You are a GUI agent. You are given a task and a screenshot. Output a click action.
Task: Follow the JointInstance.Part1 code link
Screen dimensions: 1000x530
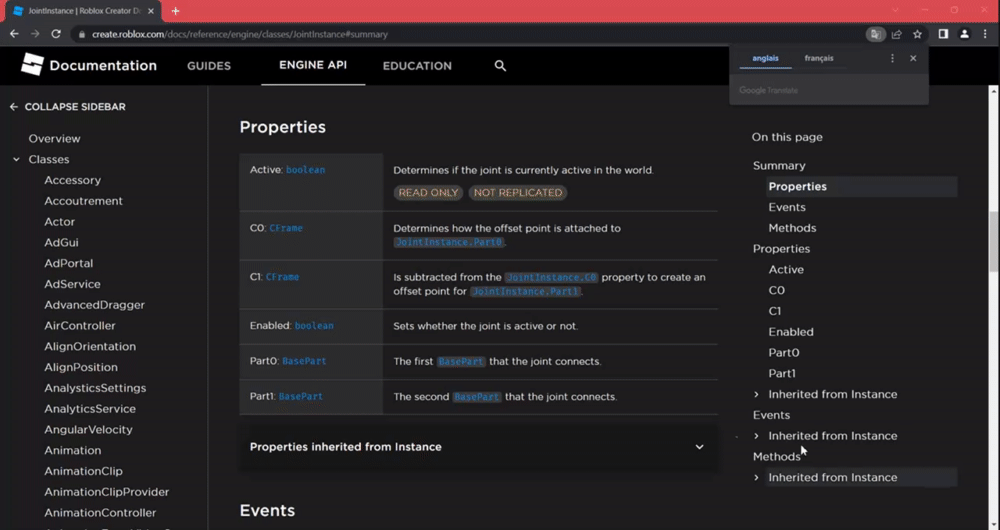tap(526, 291)
